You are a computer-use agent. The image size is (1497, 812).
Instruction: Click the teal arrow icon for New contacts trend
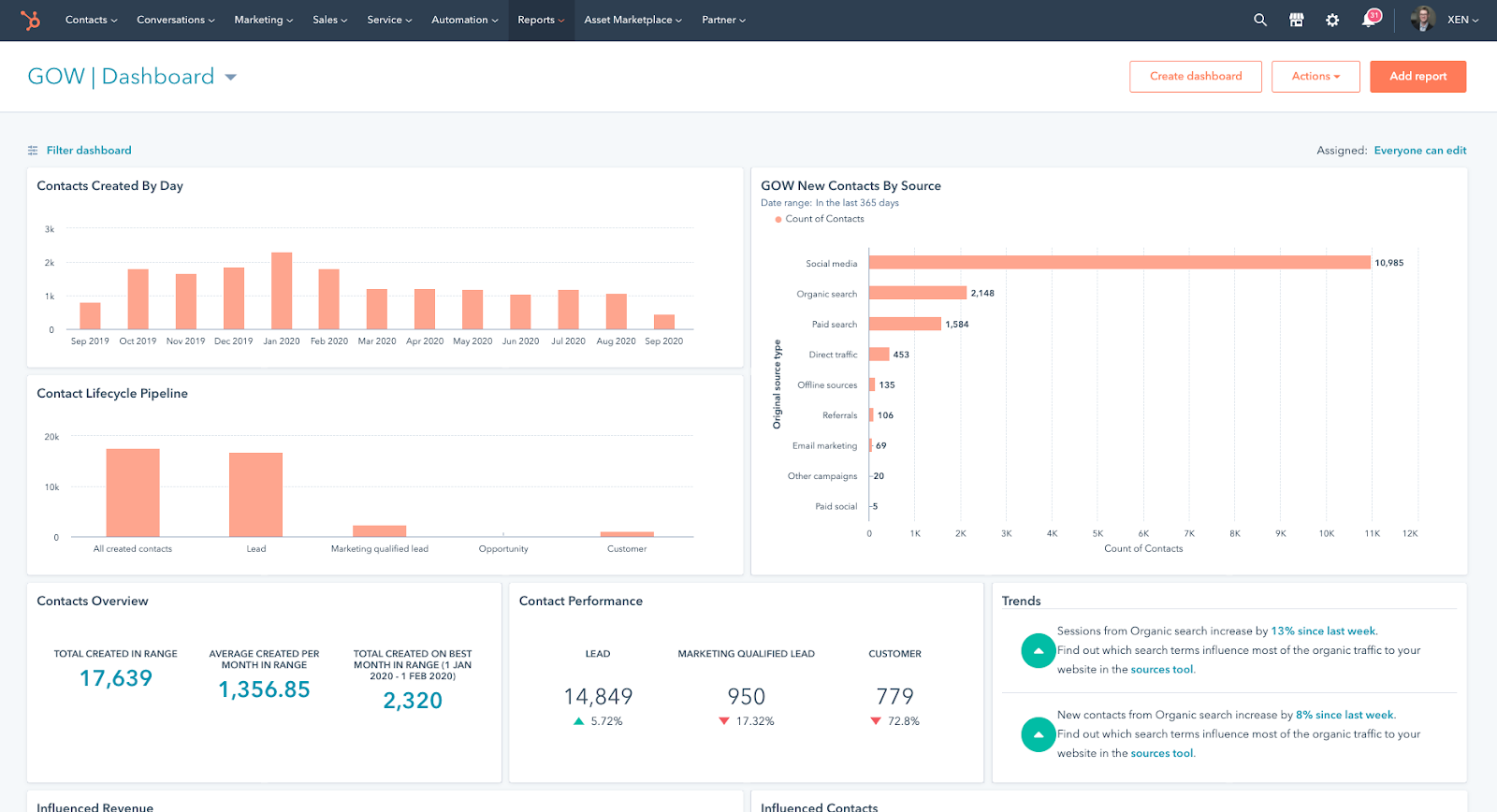pyautogui.click(x=1038, y=734)
